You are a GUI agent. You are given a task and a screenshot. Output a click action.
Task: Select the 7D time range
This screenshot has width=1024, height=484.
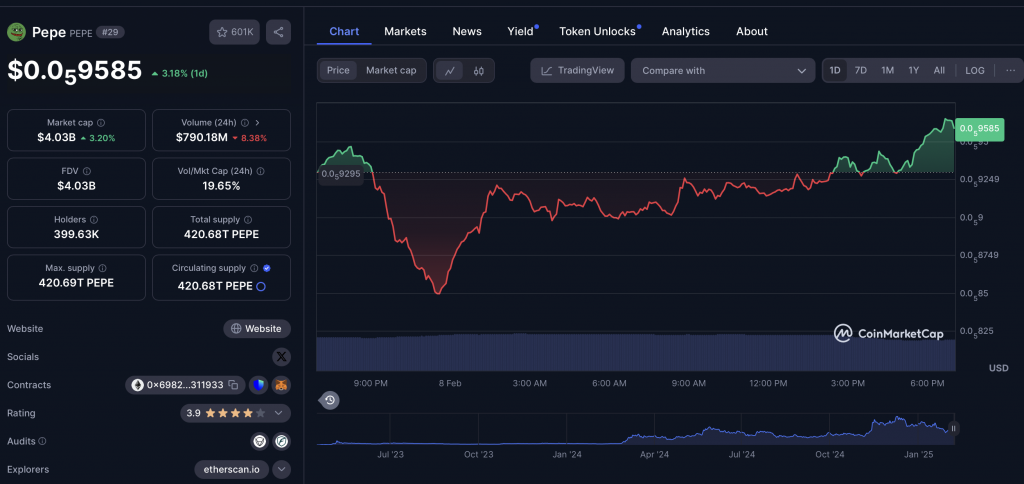pos(861,71)
